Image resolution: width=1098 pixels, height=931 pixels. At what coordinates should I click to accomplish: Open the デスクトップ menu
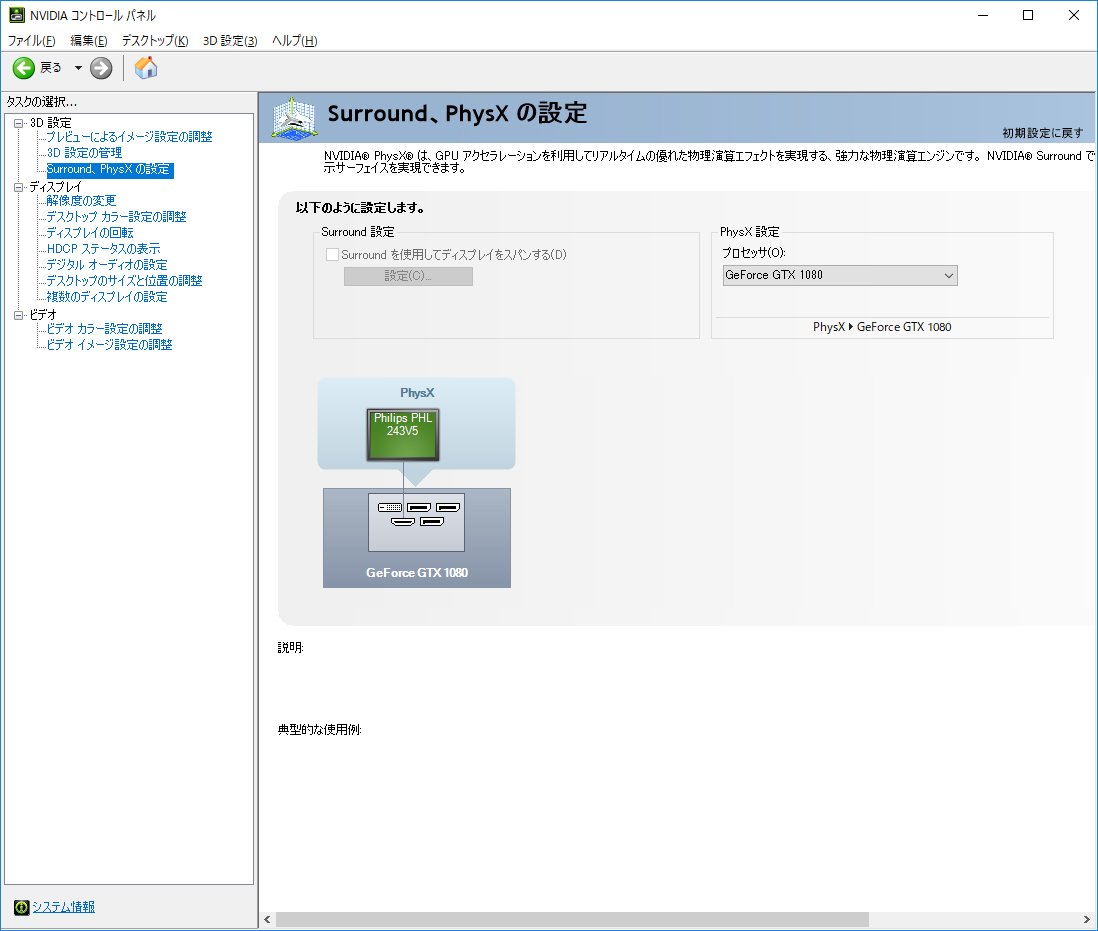[155, 41]
